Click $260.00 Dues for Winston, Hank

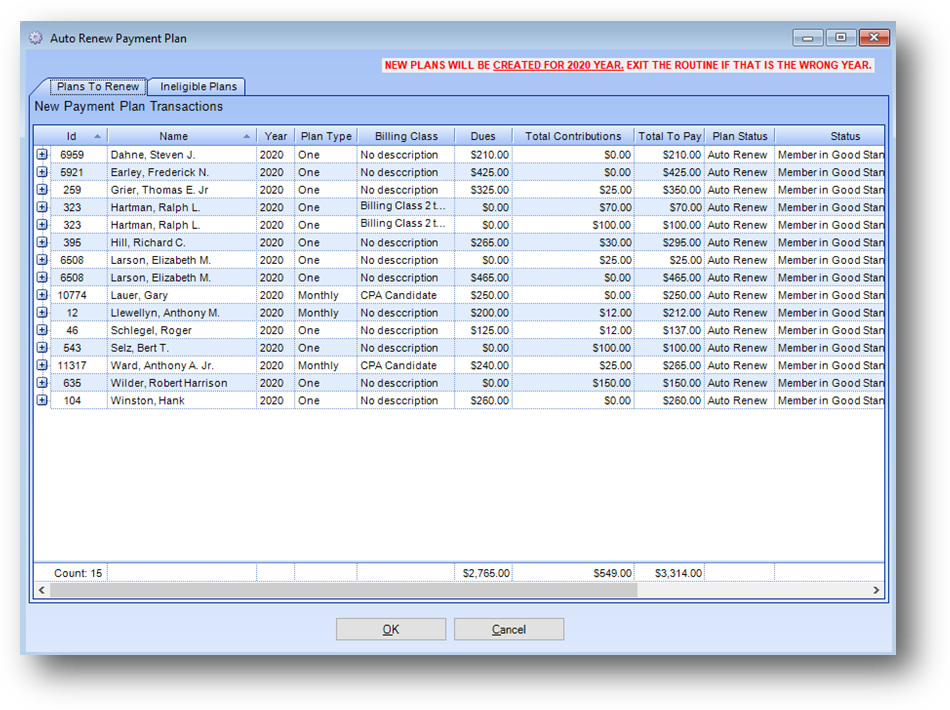483,400
